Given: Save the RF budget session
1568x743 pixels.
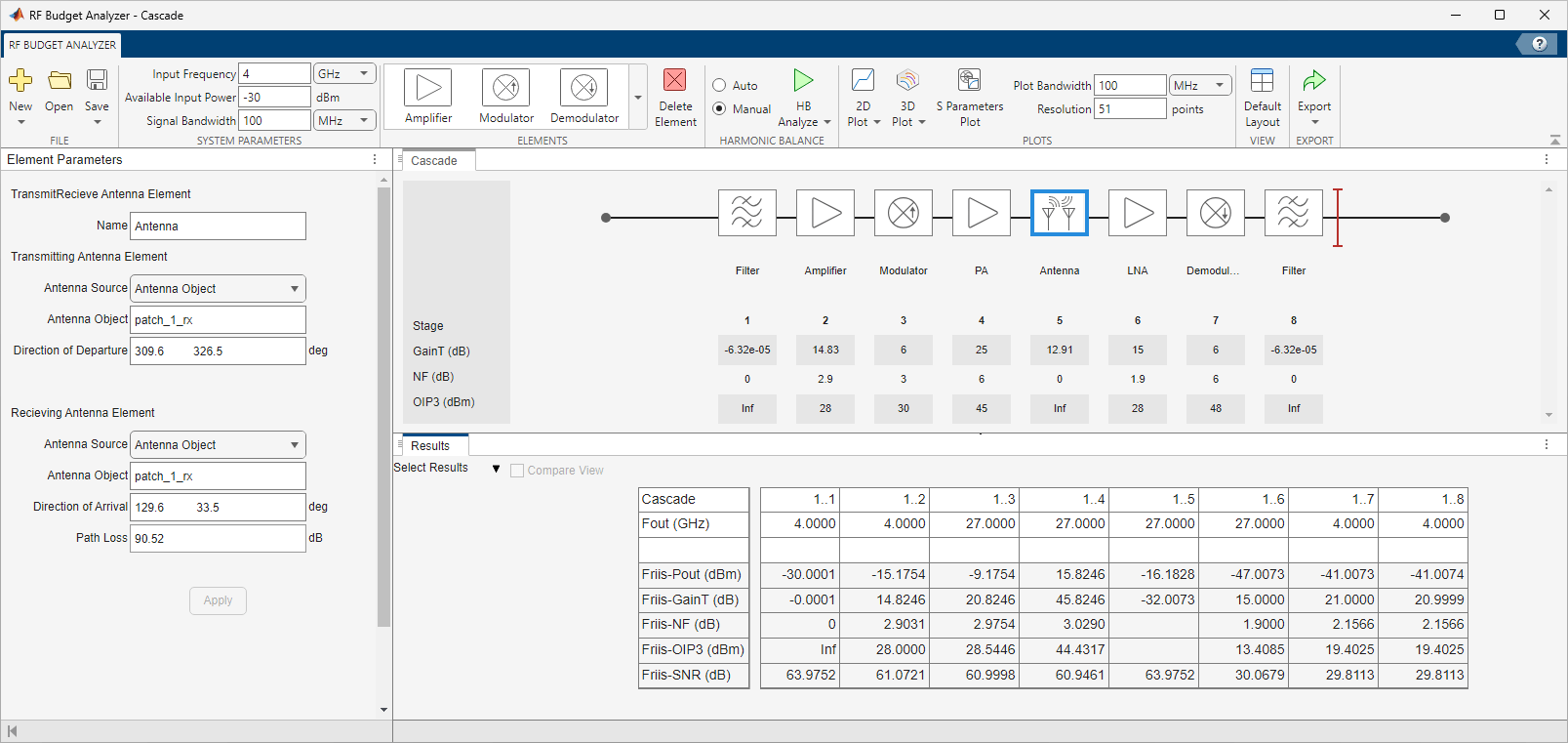Looking at the screenshot, I should point(97,80).
